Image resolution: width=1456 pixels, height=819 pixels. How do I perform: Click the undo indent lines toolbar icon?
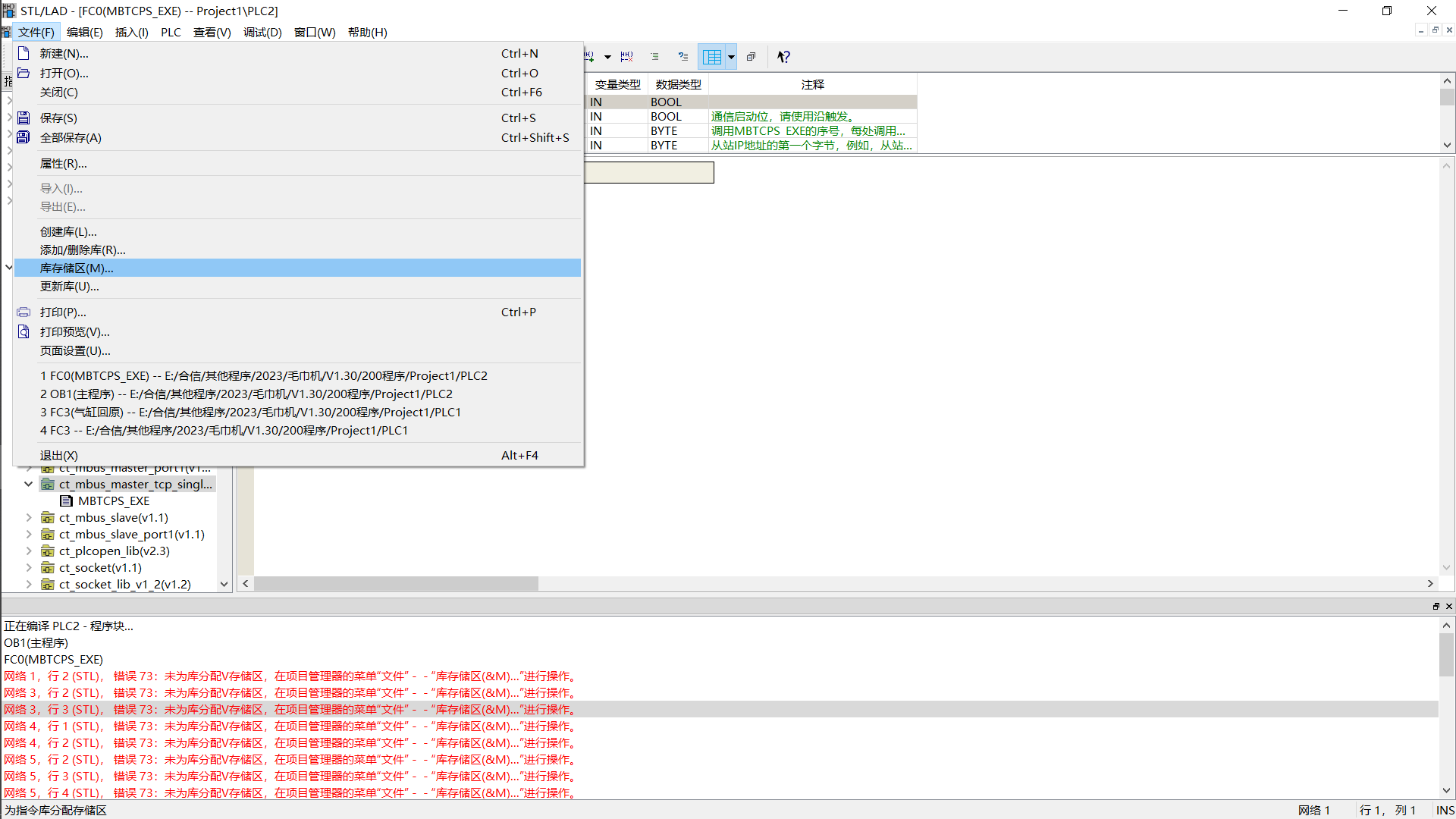(683, 57)
